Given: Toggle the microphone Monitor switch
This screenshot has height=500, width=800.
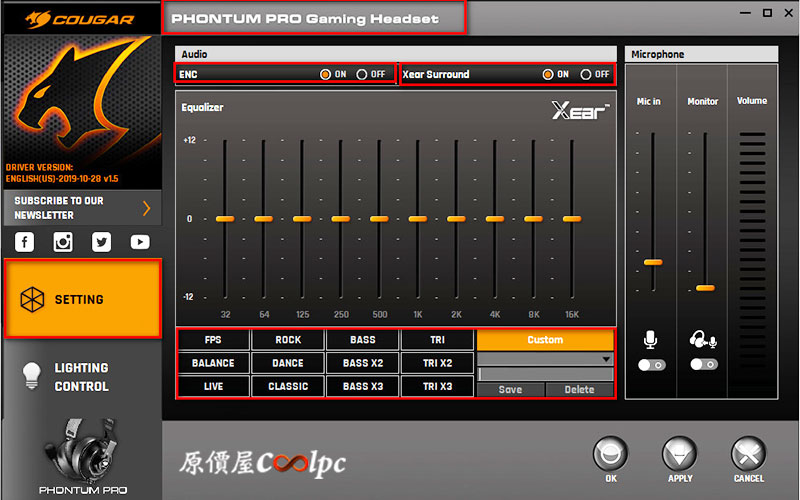Looking at the screenshot, I should (704, 365).
